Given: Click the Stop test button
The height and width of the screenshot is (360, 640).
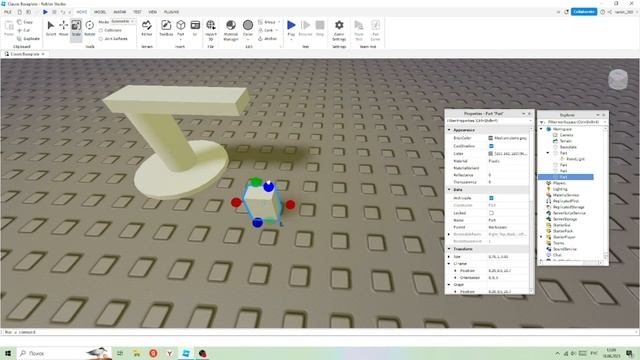Looking at the screenshot, I should (x=320, y=29).
